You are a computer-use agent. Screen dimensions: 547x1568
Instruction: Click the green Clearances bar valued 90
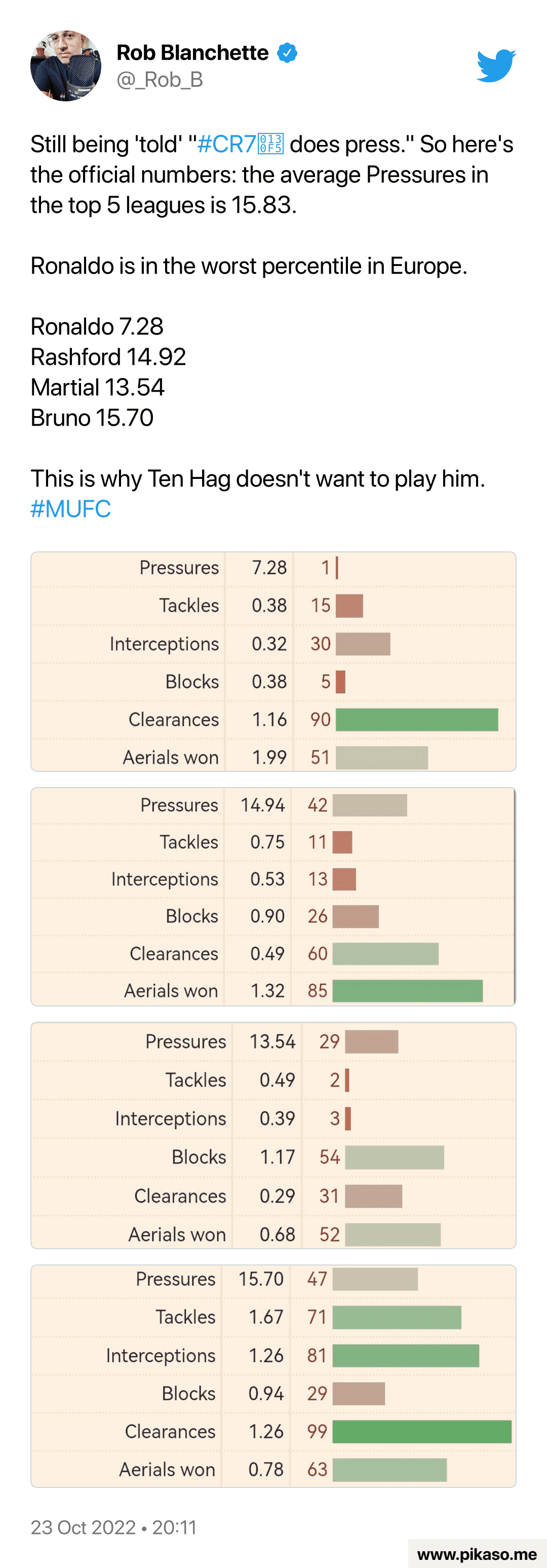[x=417, y=720]
